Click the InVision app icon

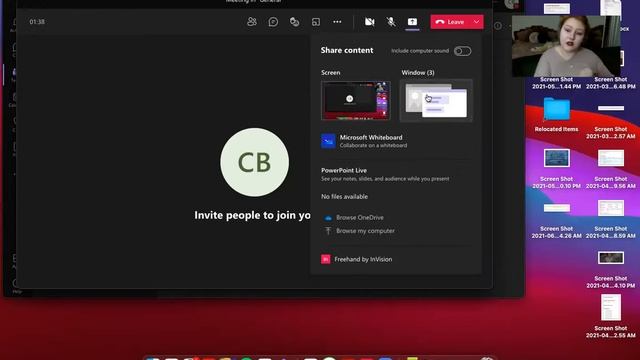[x=326, y=259]
